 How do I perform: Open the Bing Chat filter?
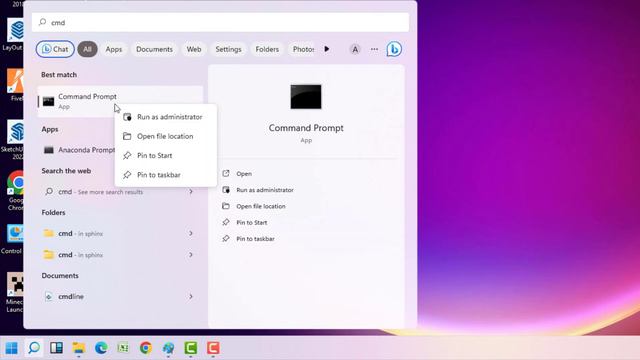55,49
